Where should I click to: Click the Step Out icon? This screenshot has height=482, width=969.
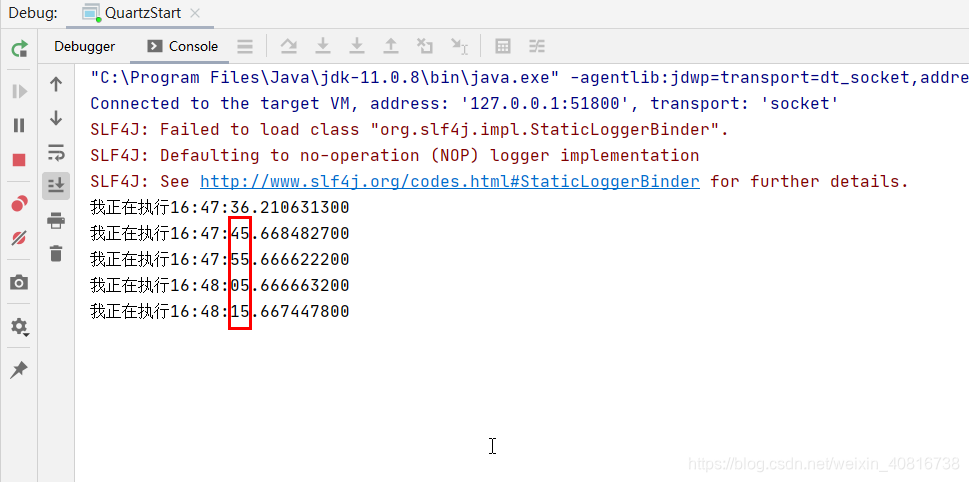[391, 46]
